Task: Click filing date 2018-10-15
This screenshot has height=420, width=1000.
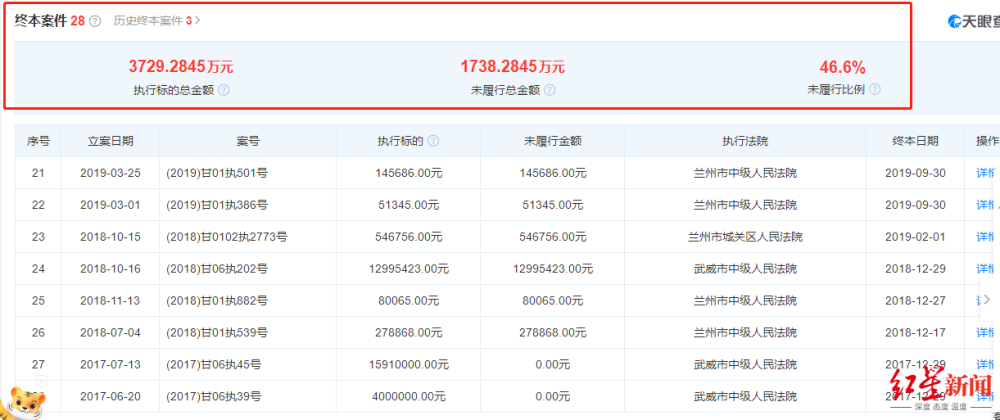Action: pos(110,236)
